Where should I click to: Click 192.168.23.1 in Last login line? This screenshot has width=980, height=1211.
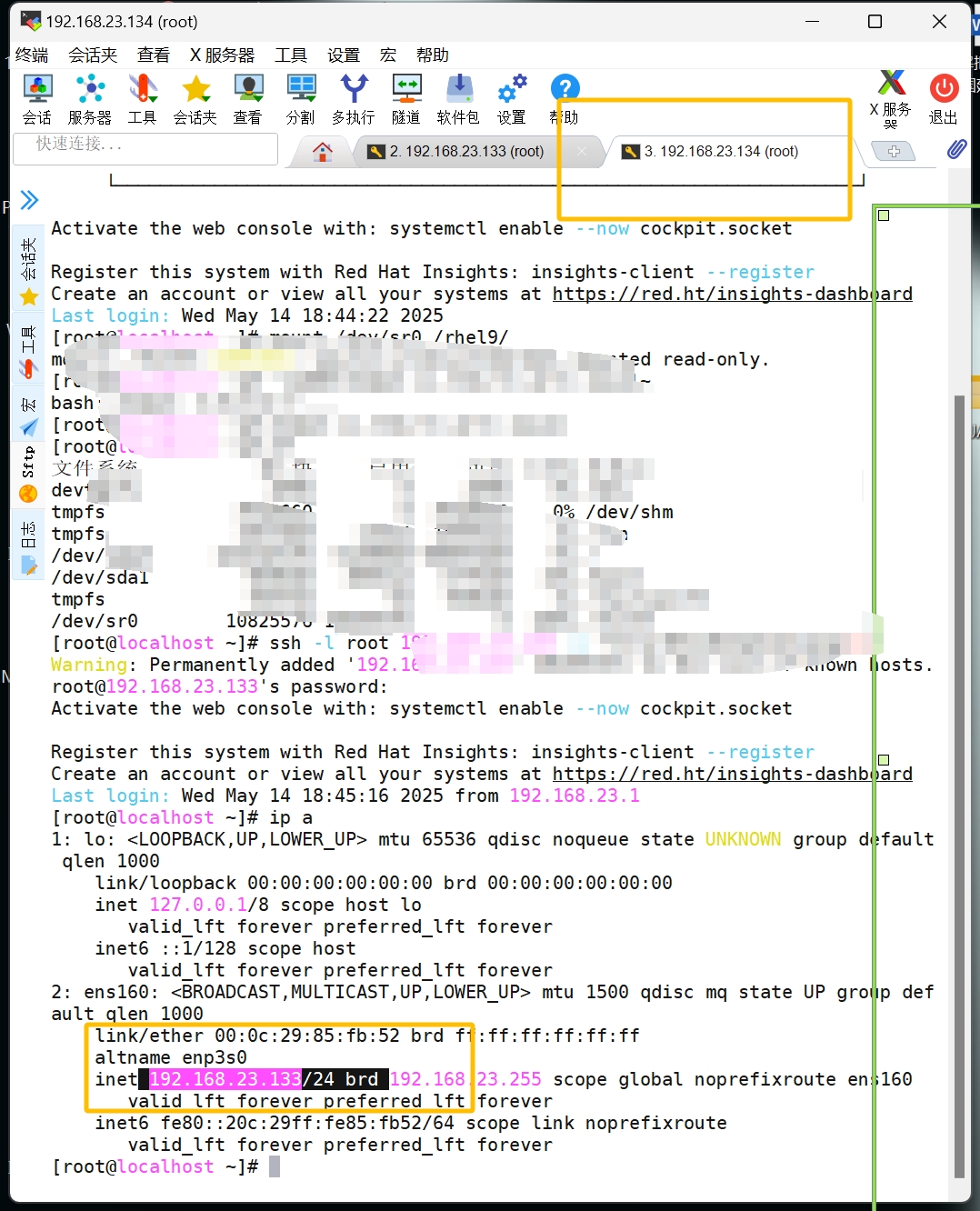point(575,796)
